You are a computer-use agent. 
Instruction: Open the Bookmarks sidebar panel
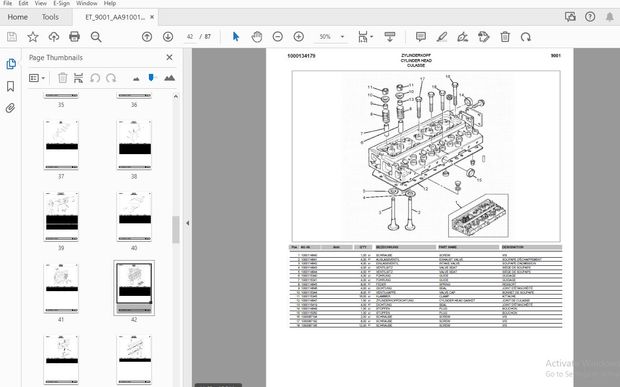[x=10, y=86]
